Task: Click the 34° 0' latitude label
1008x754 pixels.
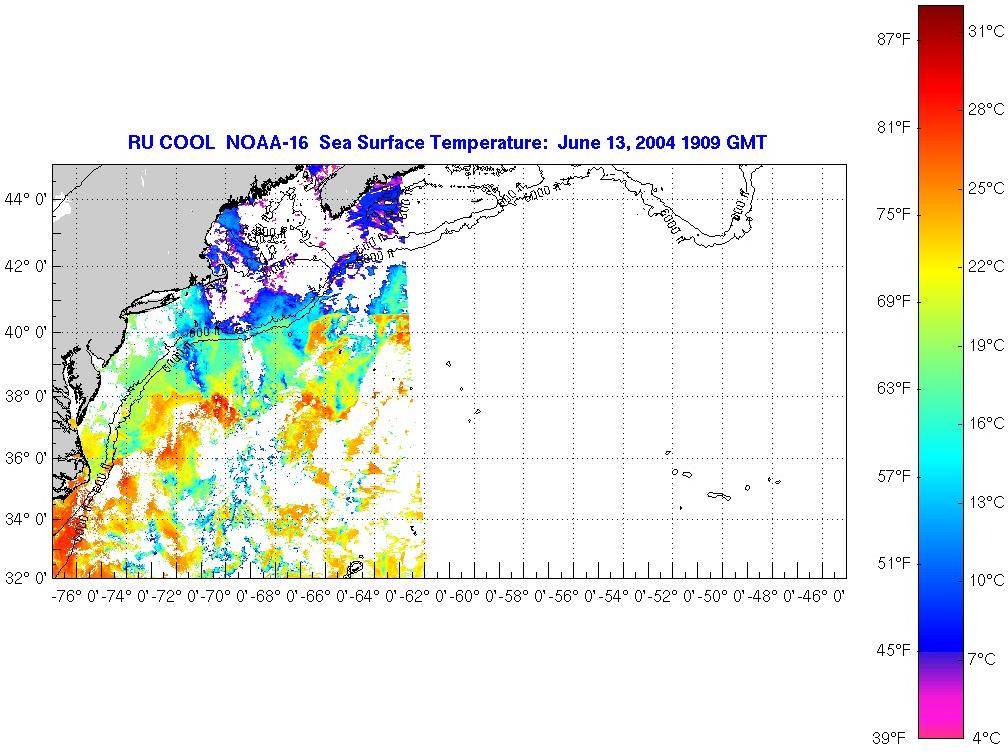Action: point(25,519)
